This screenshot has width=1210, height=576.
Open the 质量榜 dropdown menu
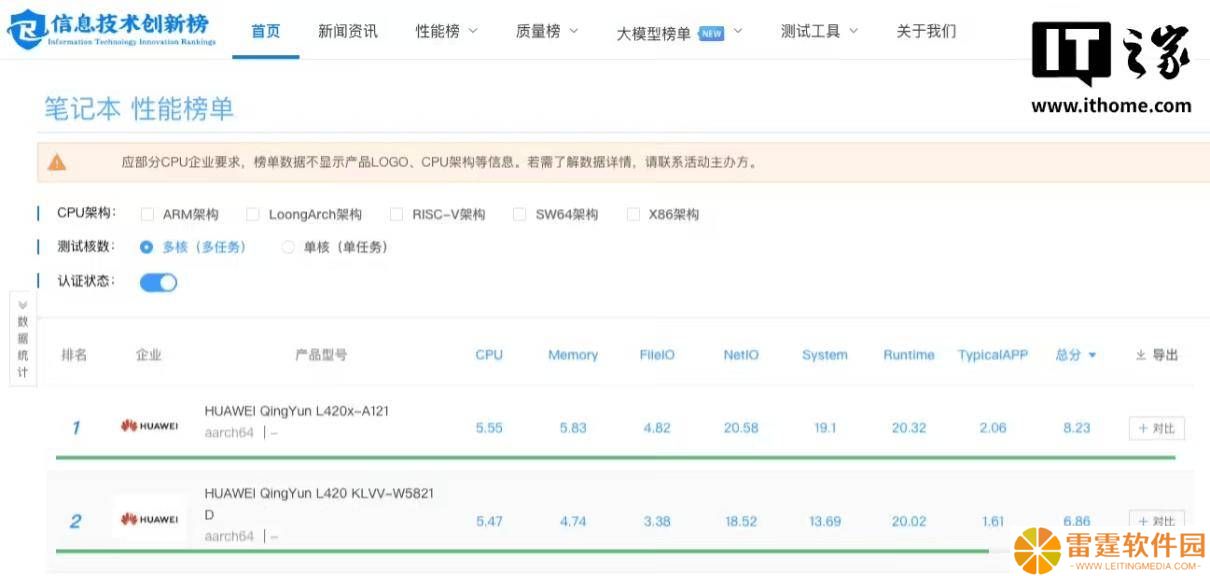click(547, 31)
